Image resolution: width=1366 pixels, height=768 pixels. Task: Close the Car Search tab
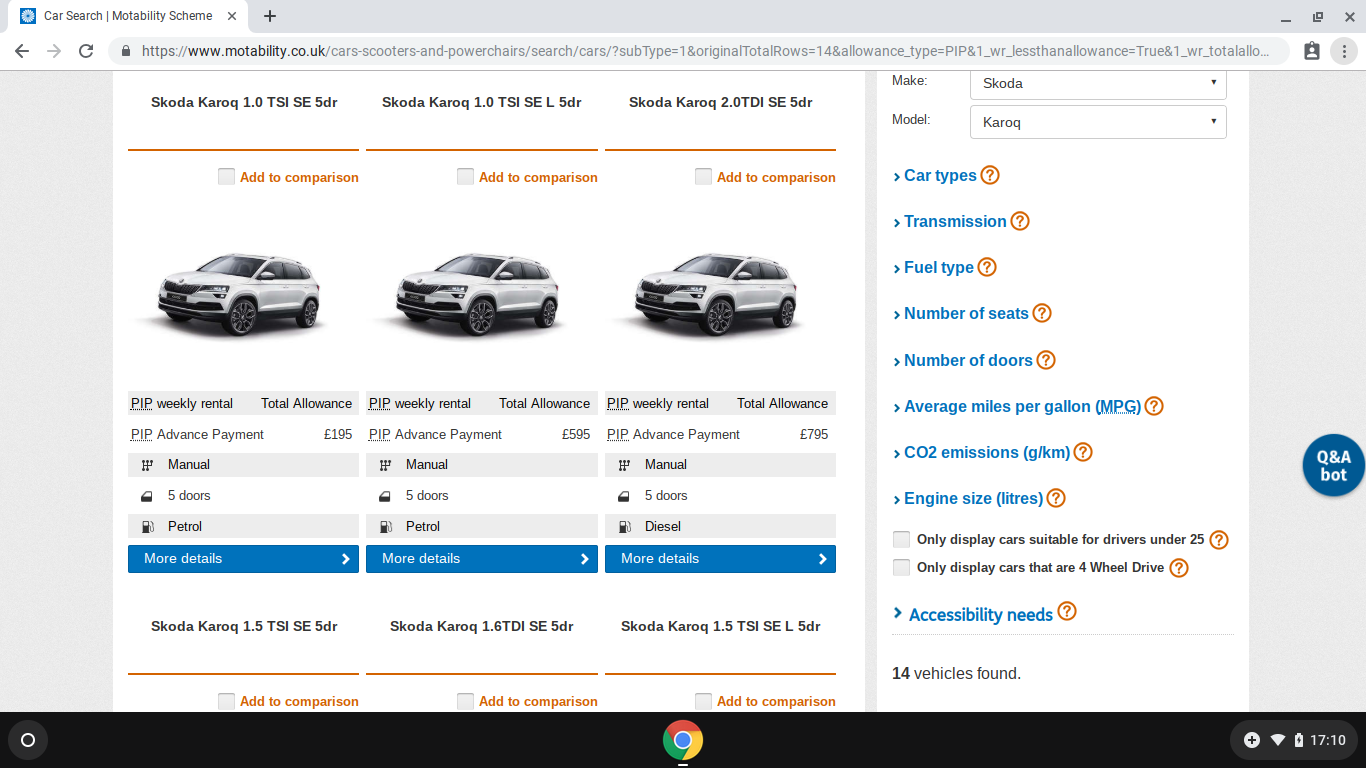(x=234, y=16)
